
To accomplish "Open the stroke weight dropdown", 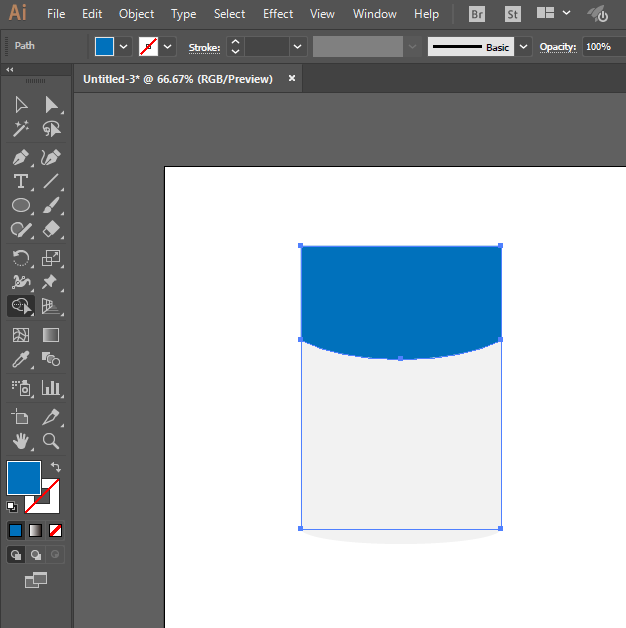I will point(297,47).
